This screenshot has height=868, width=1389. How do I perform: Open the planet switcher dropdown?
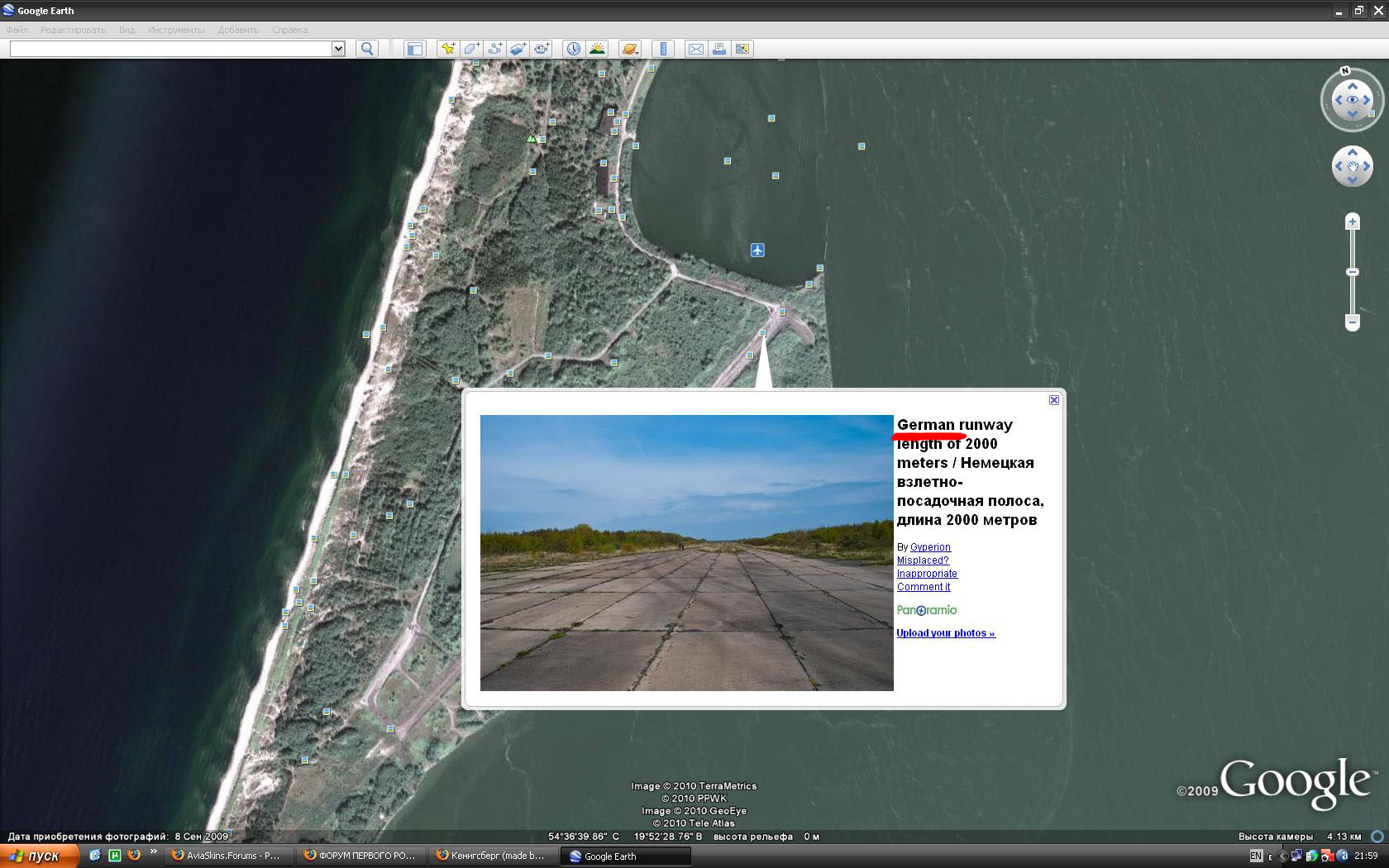[x=629, y=49]
